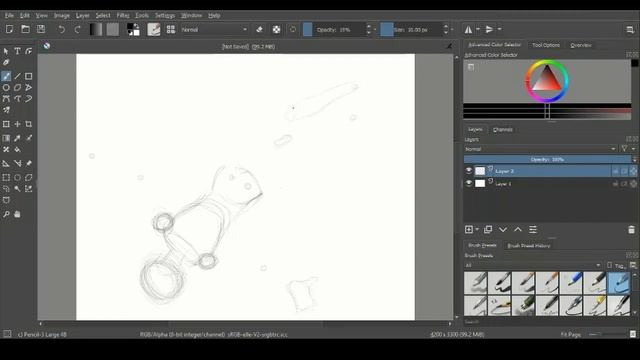This screenshot has height=360, width=640.
Task: Switch to the Tool Options tab
Action: click(x=546, y=45)
